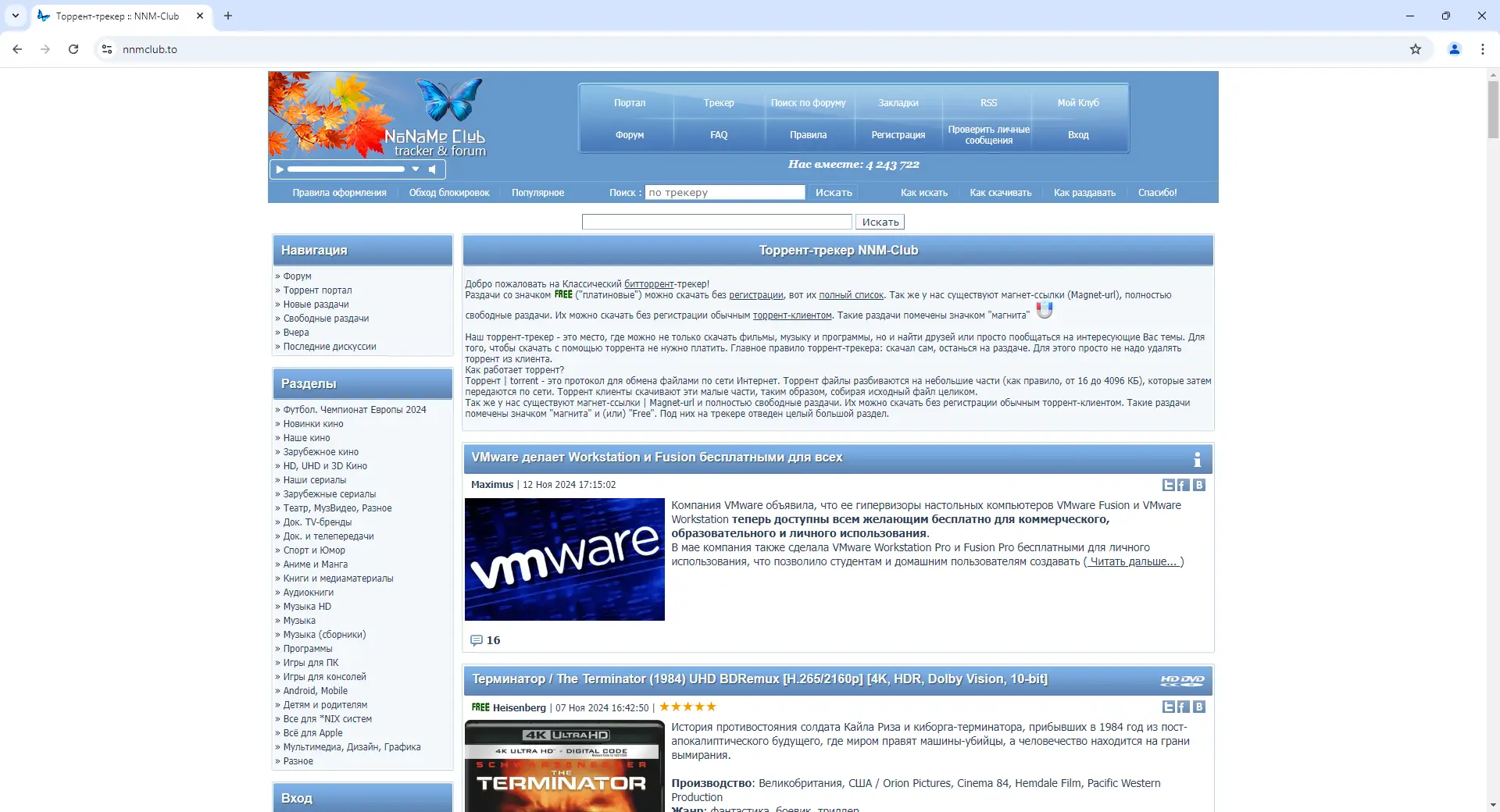Open the Terminator cover thumbnail
Screen dimensions: 1500x812
(x=565, y=766)
